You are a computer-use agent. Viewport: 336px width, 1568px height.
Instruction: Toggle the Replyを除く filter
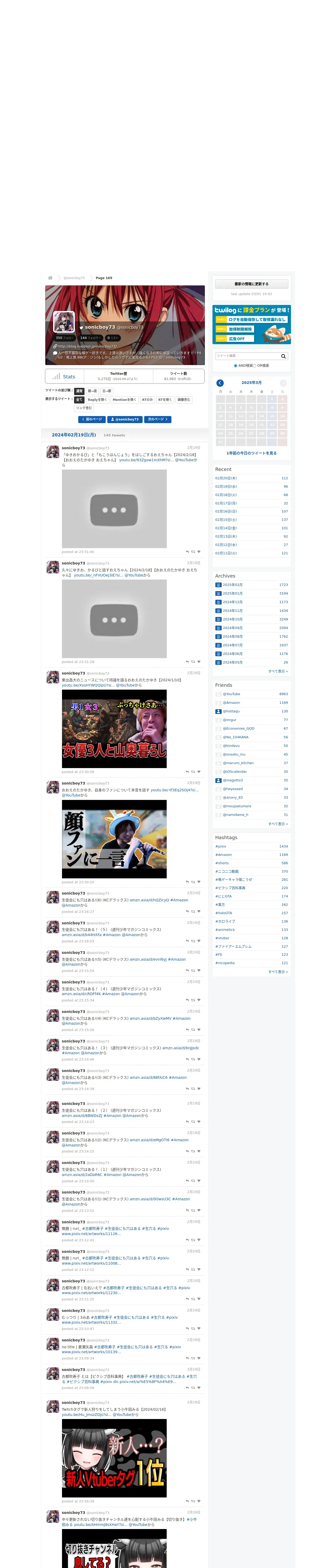click(98, 400)
